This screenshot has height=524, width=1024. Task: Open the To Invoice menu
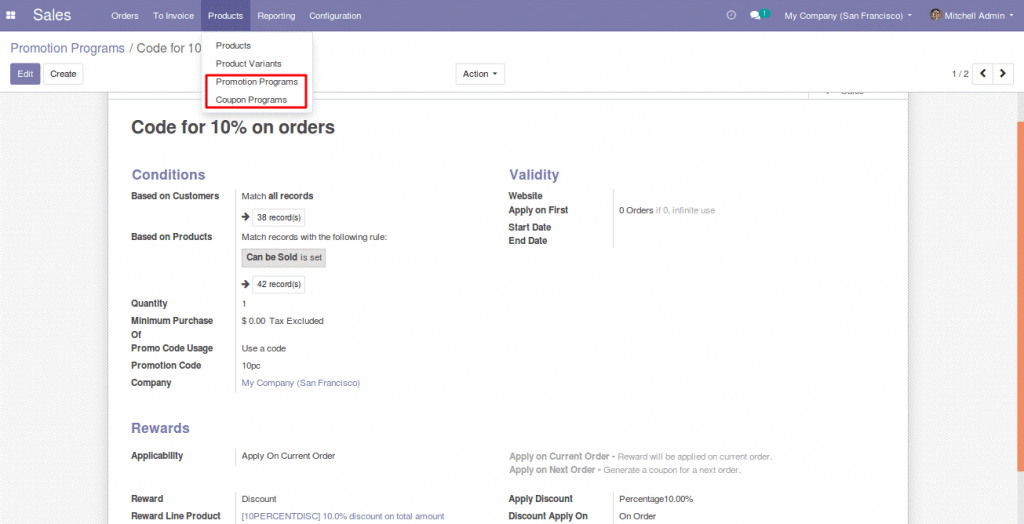(174, 16)
